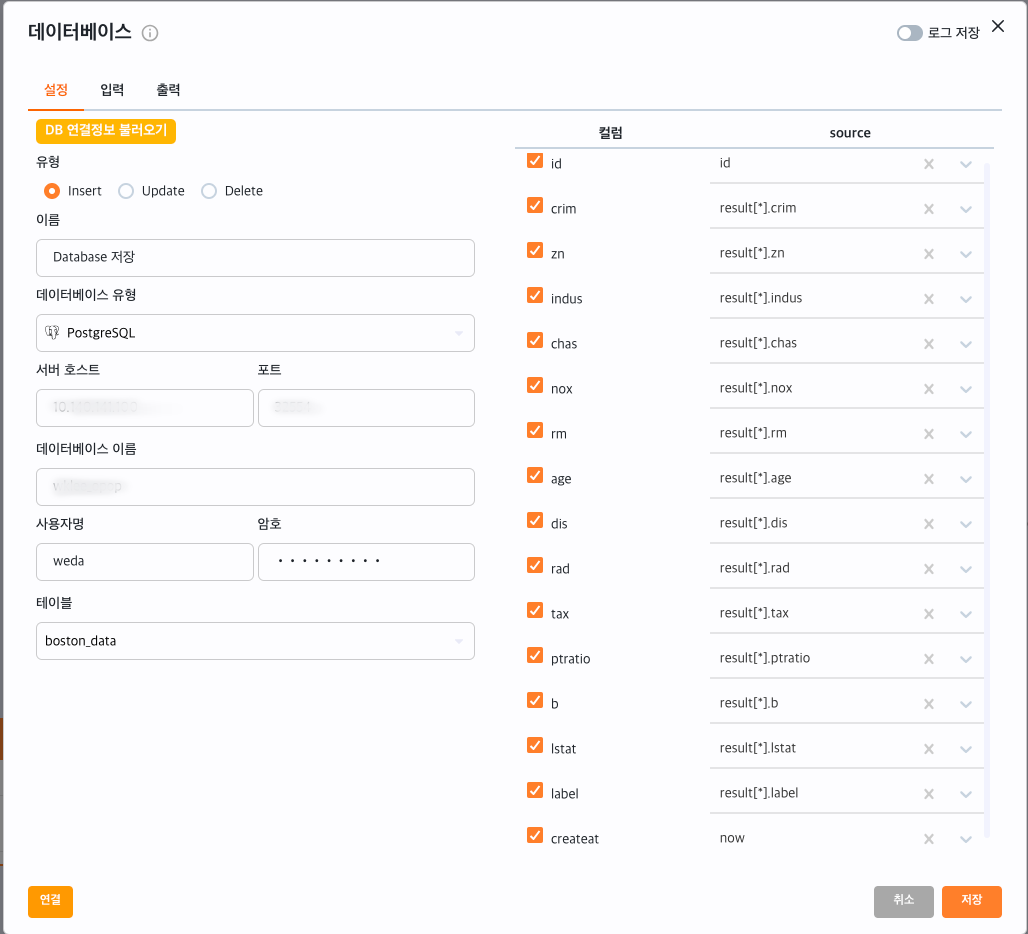This screenshot has width=1028, height=934.
Task: Focus the weda username field
Action: point(145,562)
